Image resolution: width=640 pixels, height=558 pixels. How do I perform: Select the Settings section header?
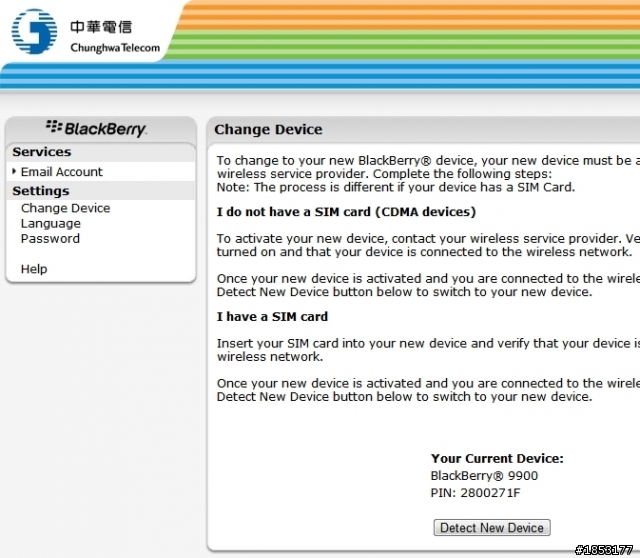pos(41,191)
